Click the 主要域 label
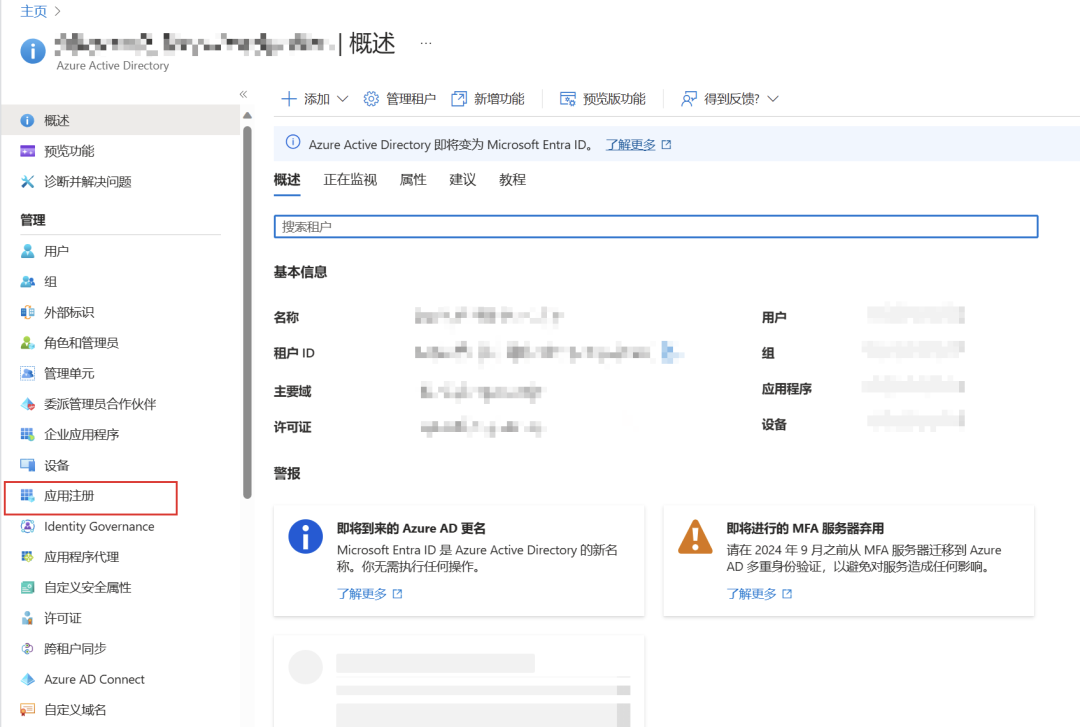This screenshot has width=1080, height=727. click(x=293, y=391)
